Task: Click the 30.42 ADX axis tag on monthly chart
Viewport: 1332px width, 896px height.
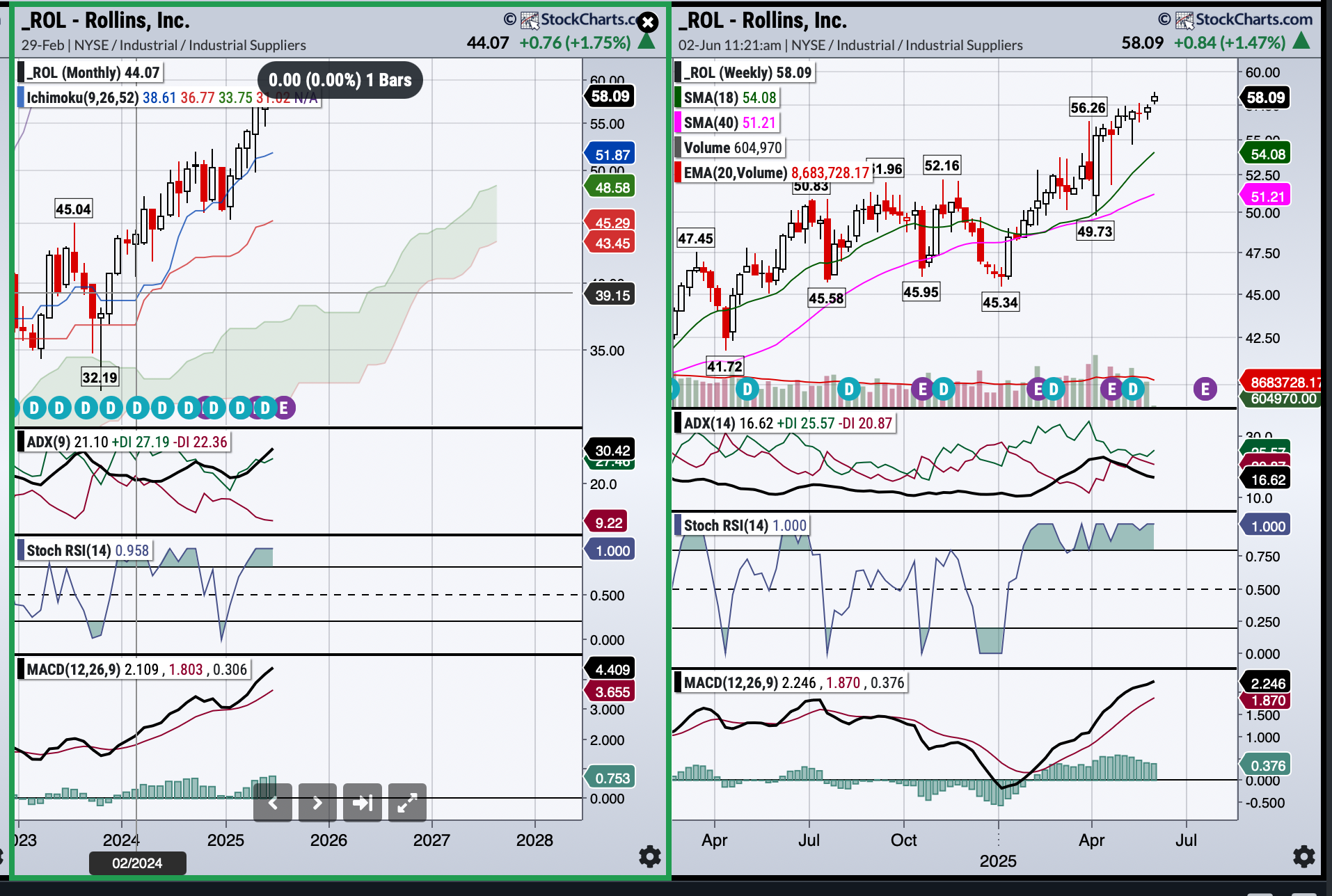Action: 610,450
